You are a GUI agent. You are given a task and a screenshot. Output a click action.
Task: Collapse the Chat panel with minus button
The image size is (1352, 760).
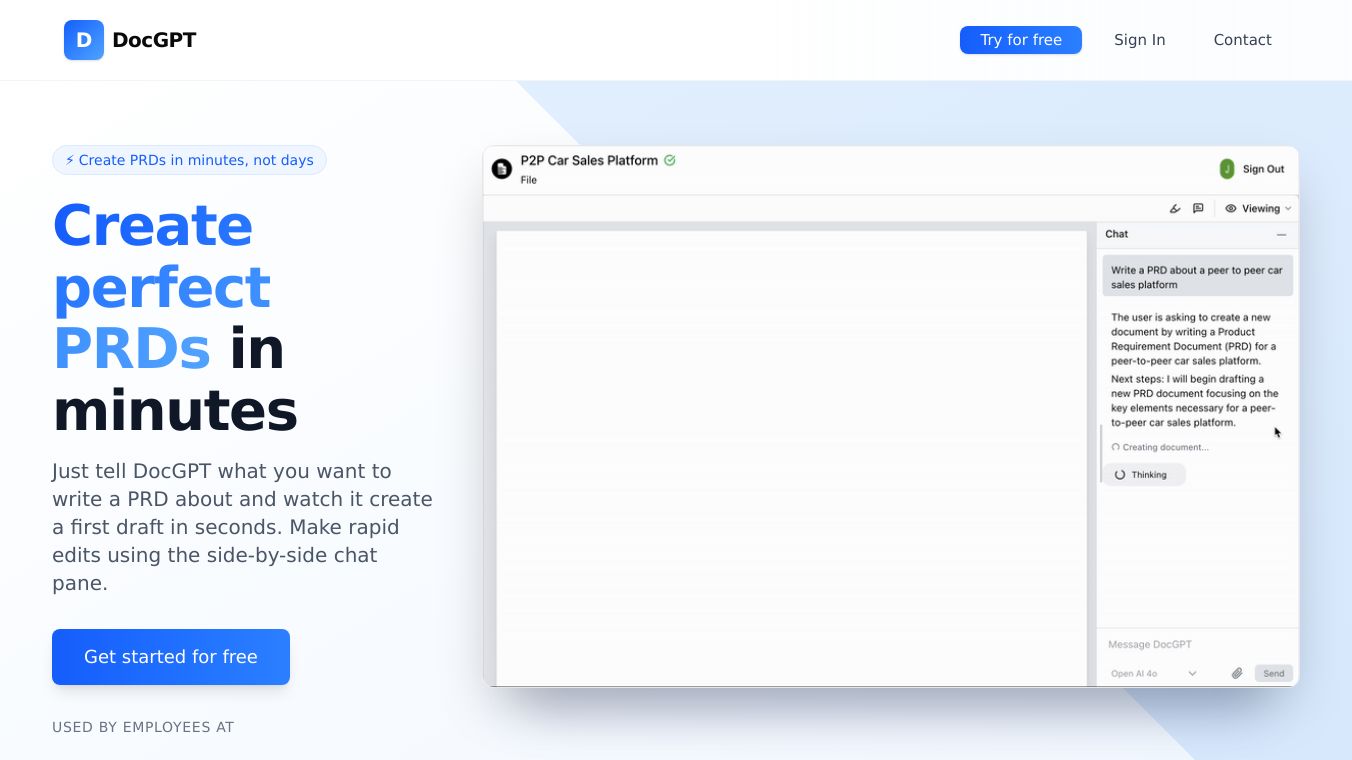coord(1281,234)
